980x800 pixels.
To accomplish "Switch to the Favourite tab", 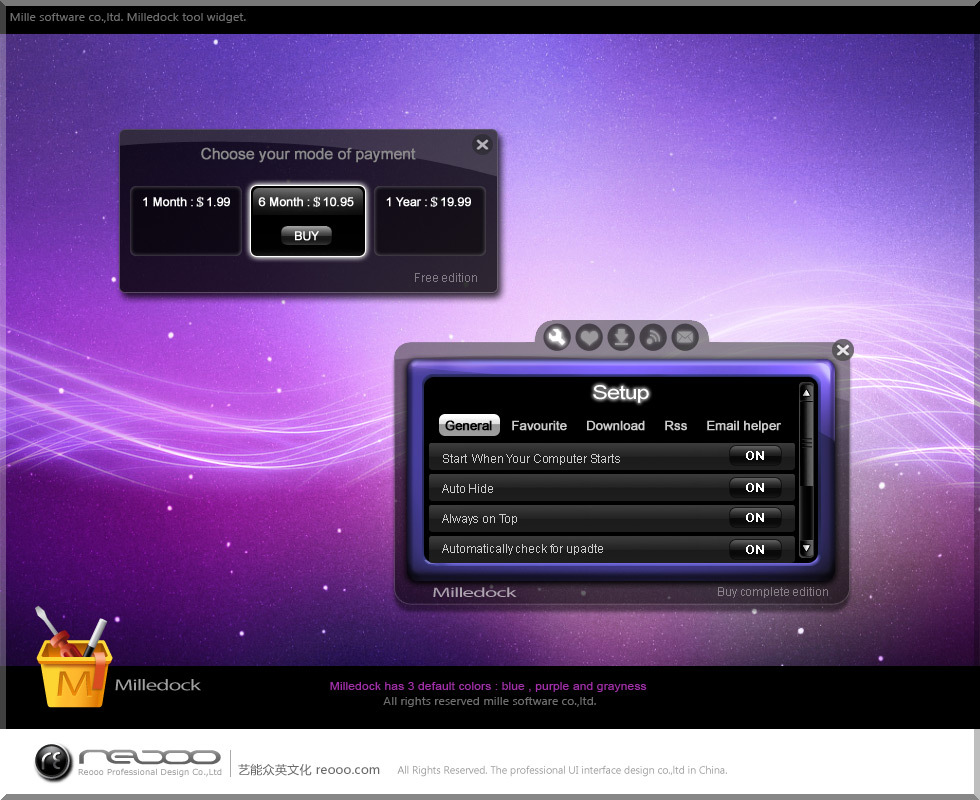I will [x=539, y=426].
